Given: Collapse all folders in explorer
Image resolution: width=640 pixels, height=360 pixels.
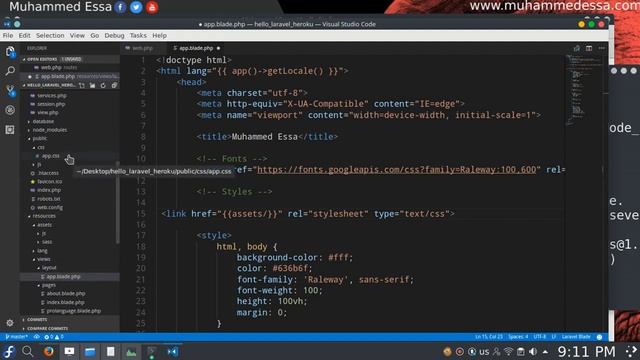Looking at the screenshot, I should pos(114,85).
